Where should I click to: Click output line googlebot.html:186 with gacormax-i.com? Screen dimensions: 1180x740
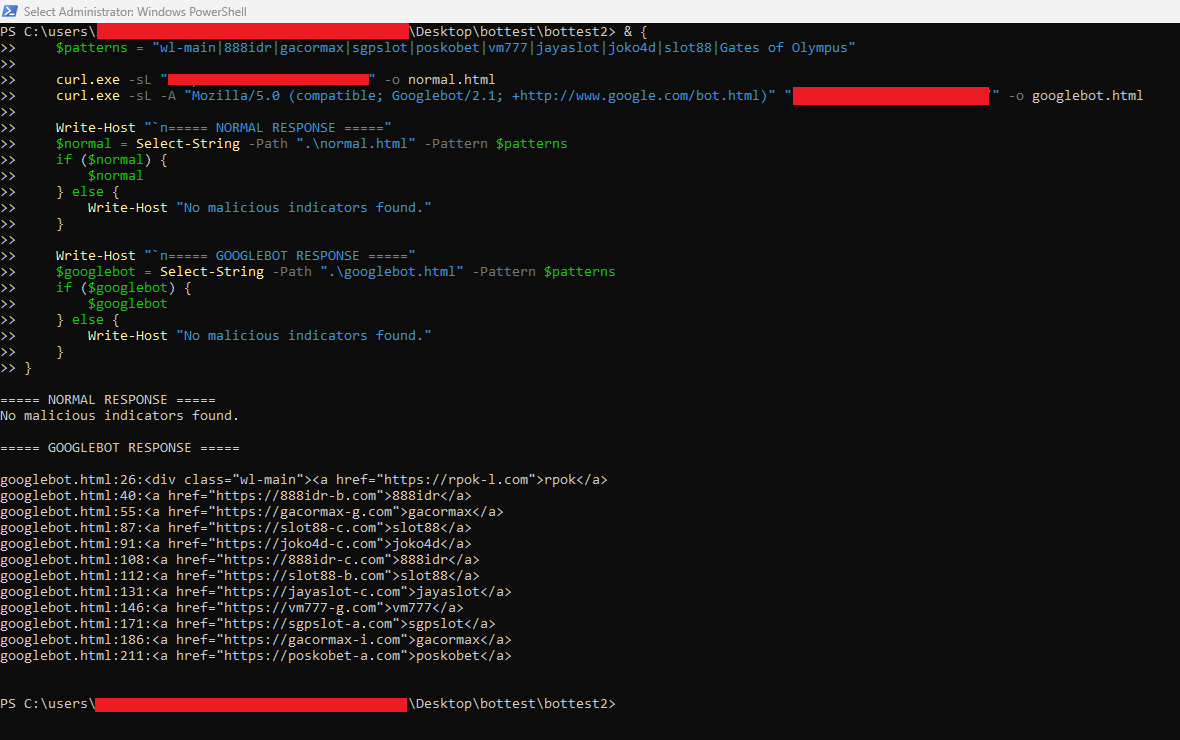256,640
